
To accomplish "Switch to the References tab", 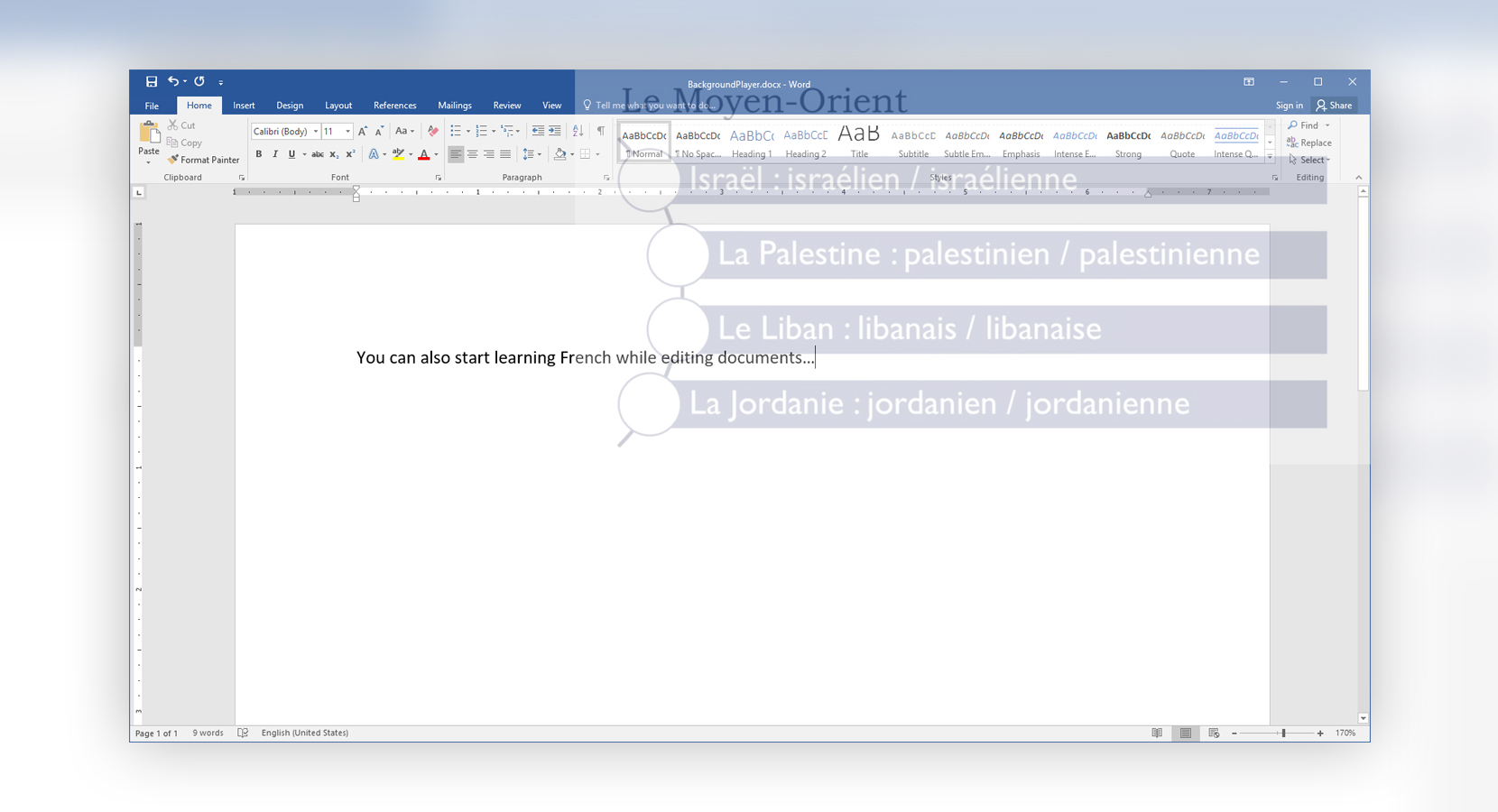I will 395,106.
